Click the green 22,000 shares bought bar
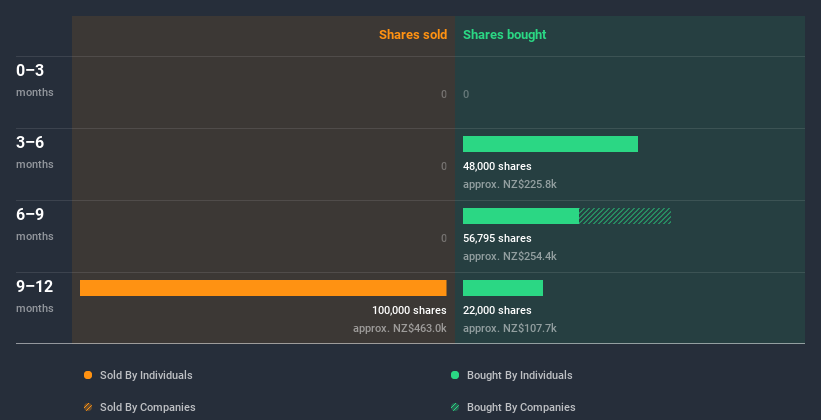Image resolution: width=821 pixels, height=420 pixels. (x=503, y=288)
